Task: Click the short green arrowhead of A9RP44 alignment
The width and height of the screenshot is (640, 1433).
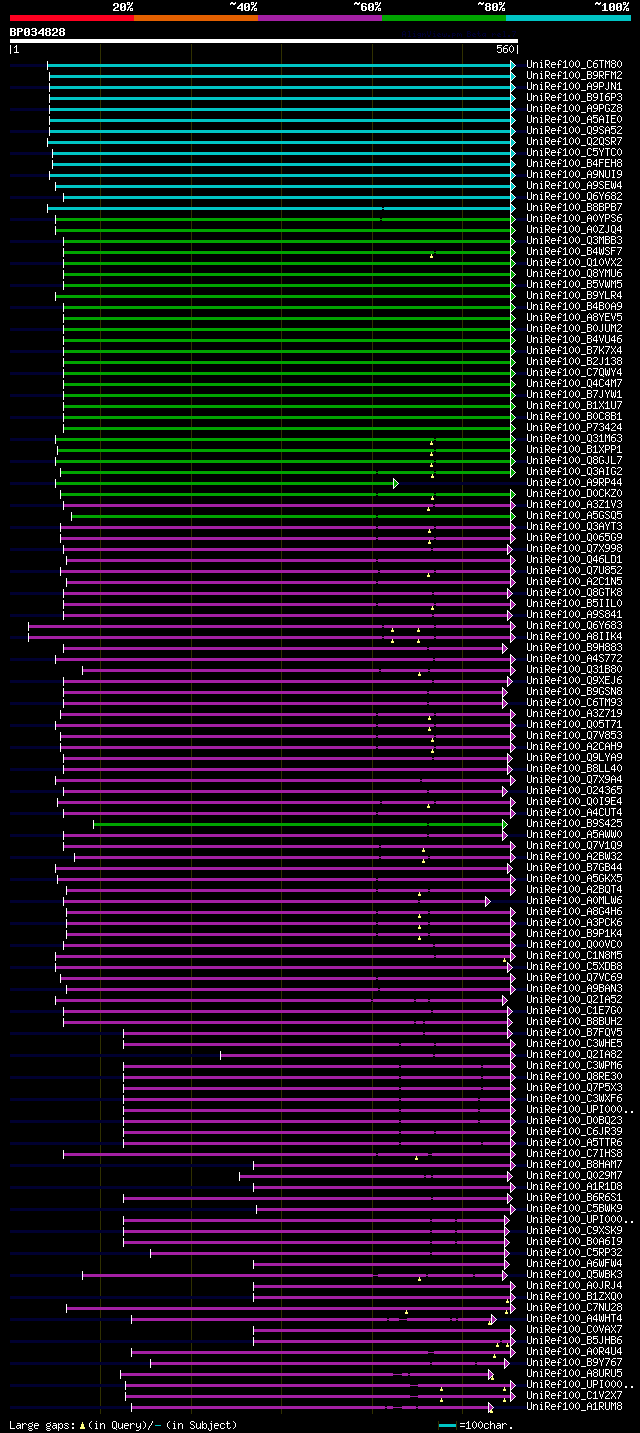Action: (x=396, y=483)
